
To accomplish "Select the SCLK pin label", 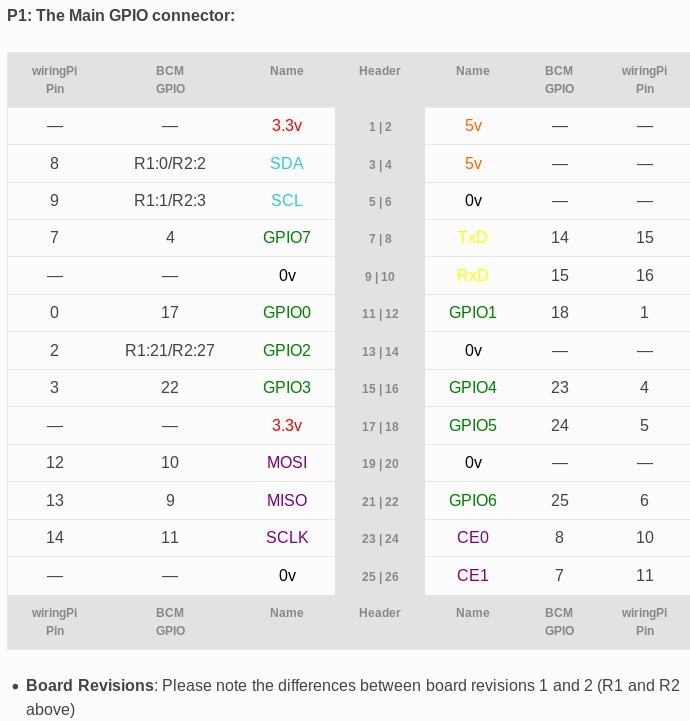I will [x=287, y=537].
